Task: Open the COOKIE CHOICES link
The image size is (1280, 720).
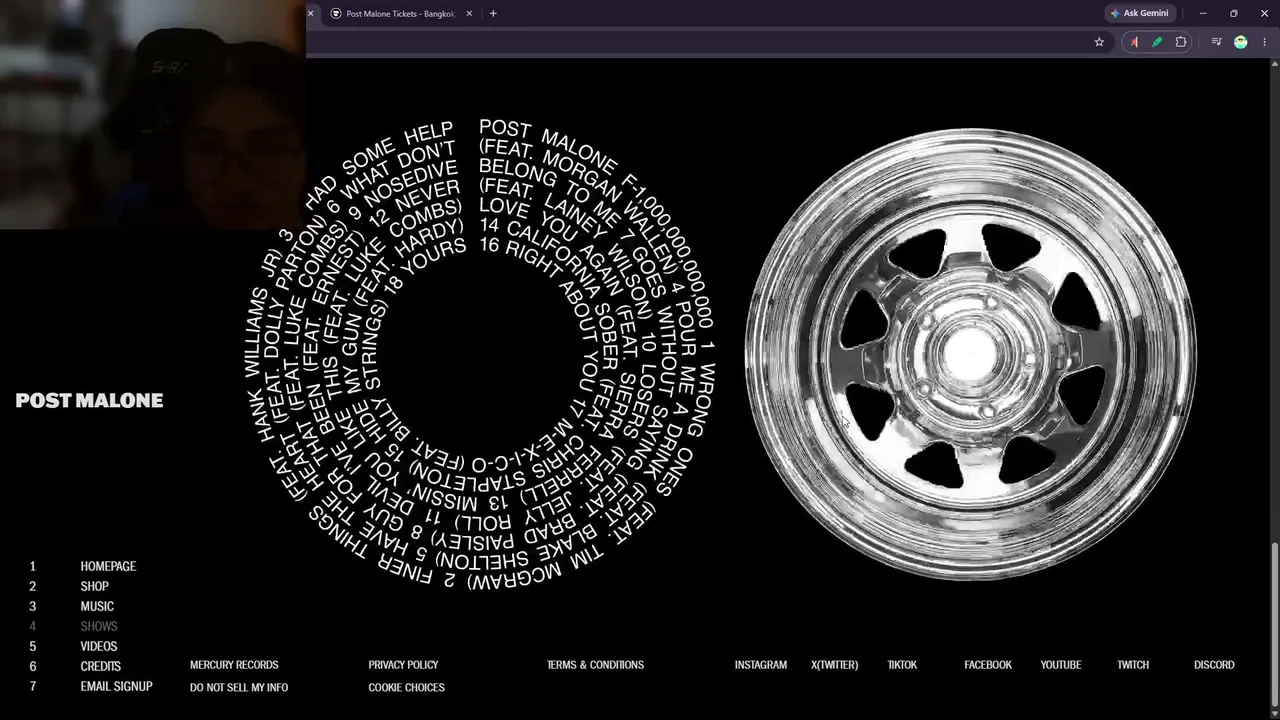Action: click(x=406, y=688)
